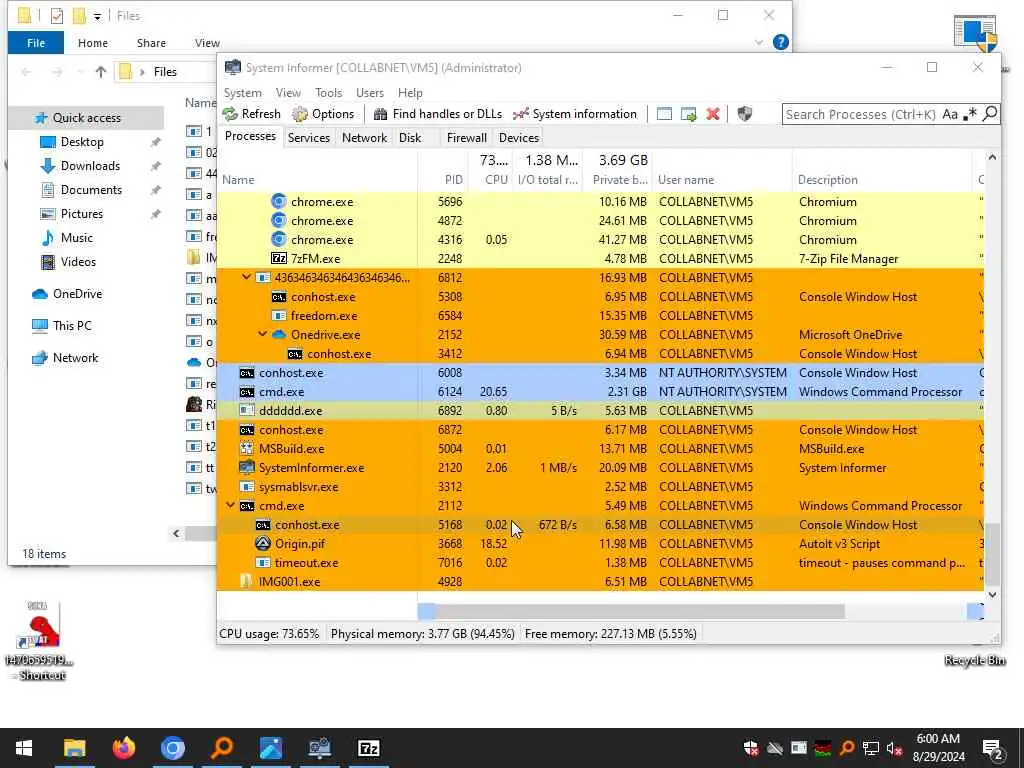Switch to the Firewall tab

466,138
